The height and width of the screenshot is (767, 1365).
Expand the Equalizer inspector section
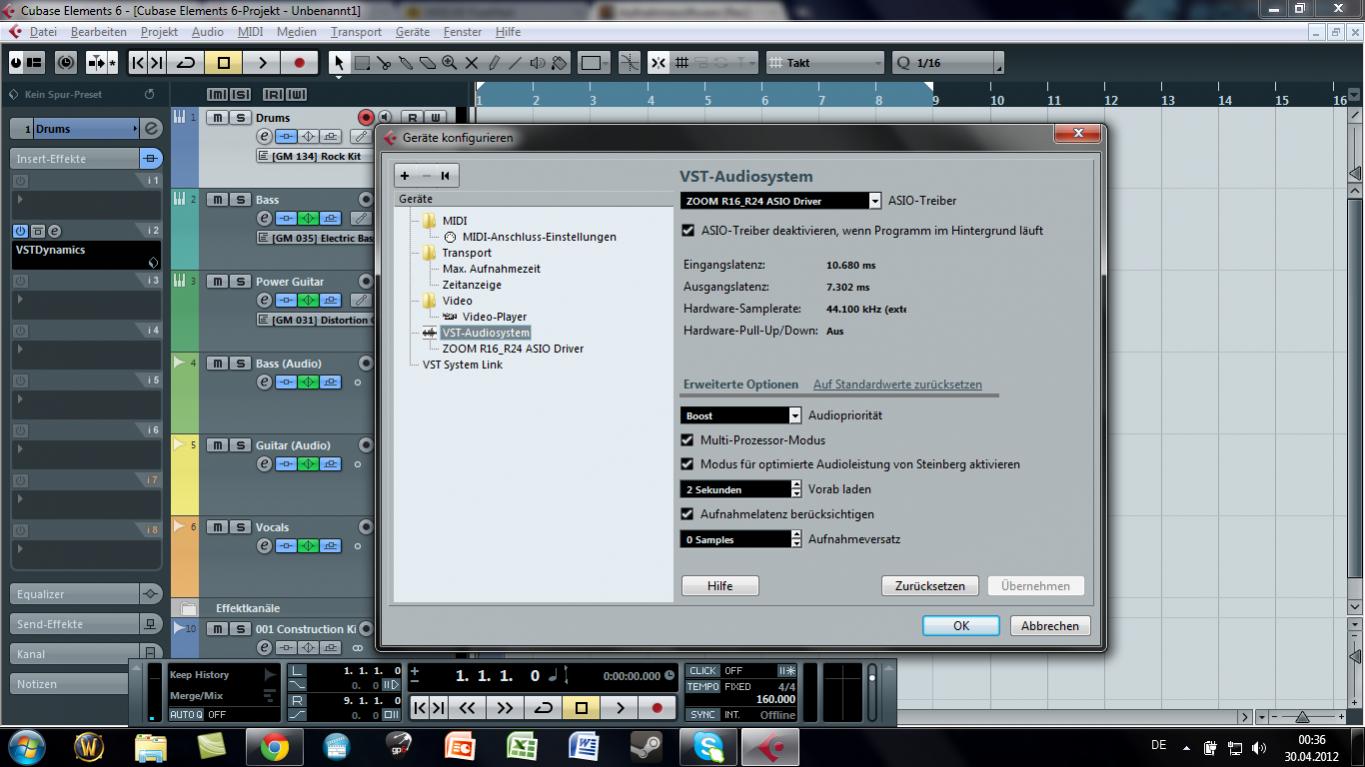pos(86,594)
